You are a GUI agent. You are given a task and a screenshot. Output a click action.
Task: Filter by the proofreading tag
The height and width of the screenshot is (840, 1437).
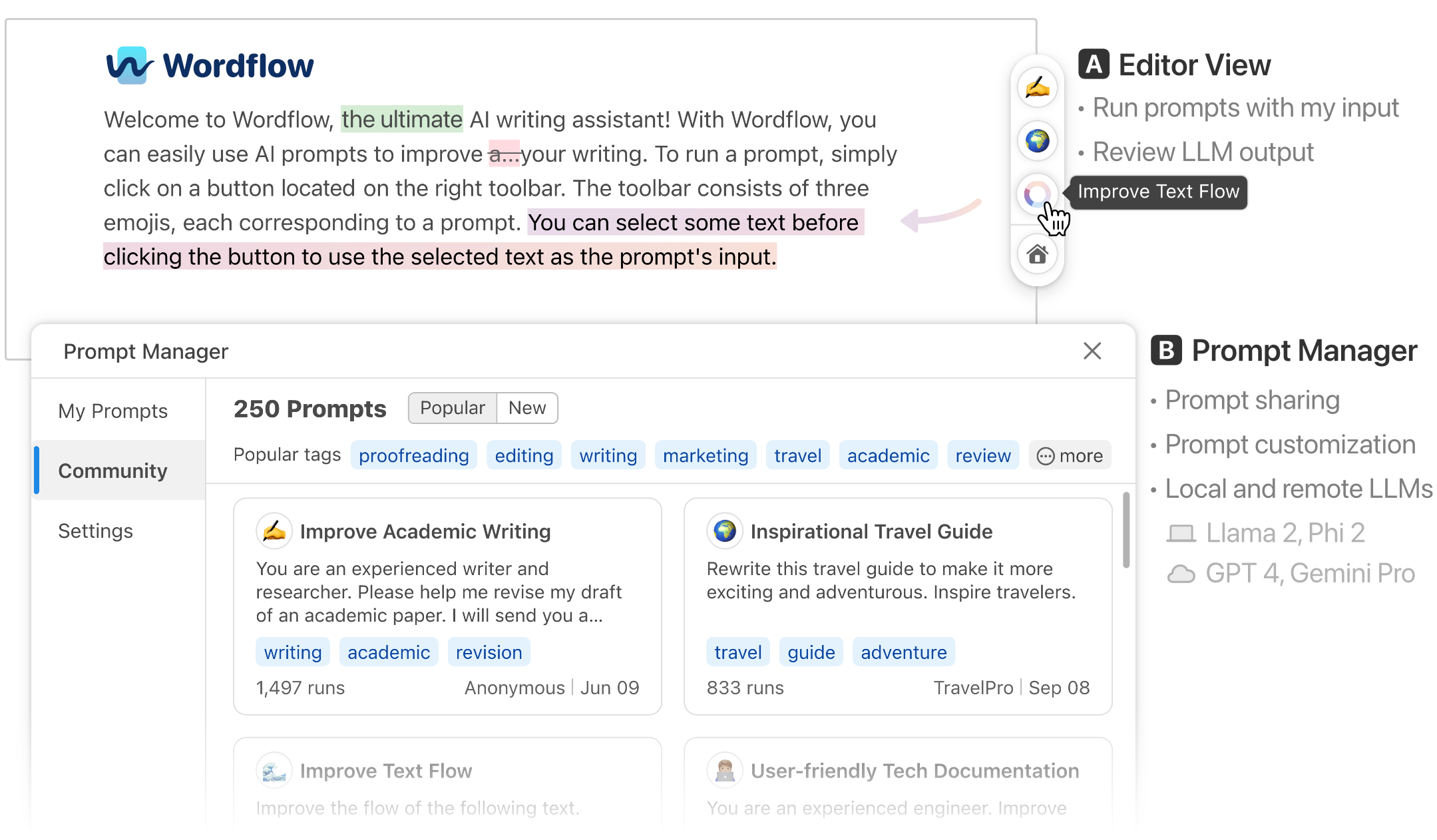pos(413,455)
